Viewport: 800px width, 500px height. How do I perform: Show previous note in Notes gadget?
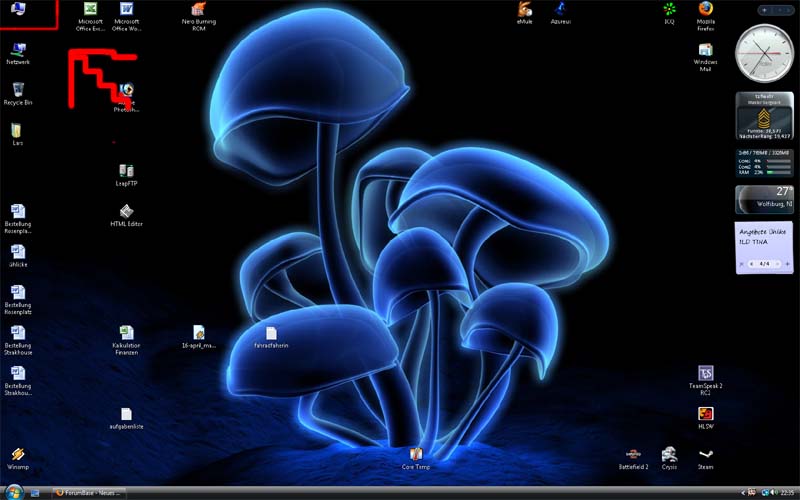pos(753,264)
